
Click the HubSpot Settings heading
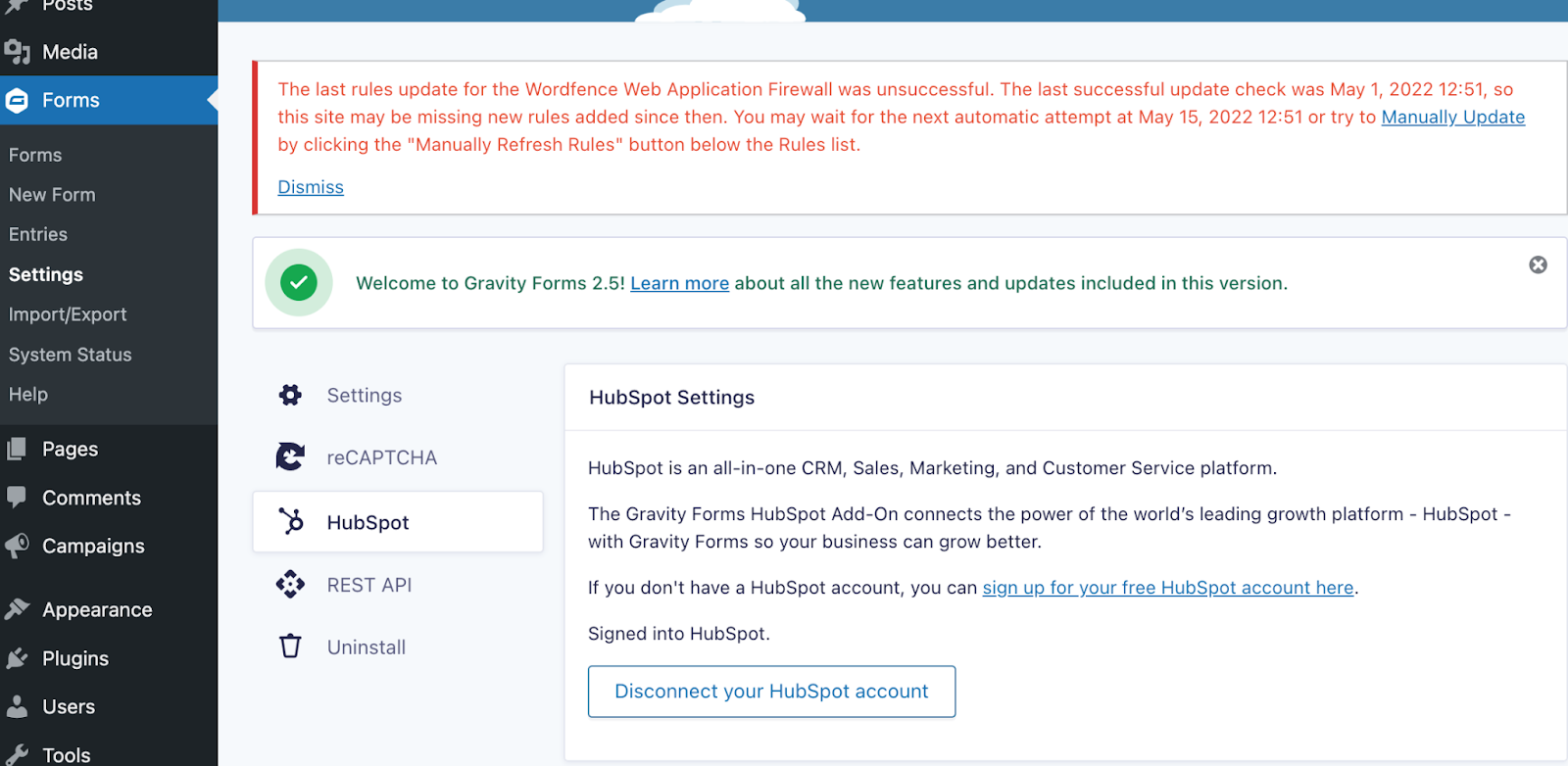pyautogui.click(x=672, y=398)
